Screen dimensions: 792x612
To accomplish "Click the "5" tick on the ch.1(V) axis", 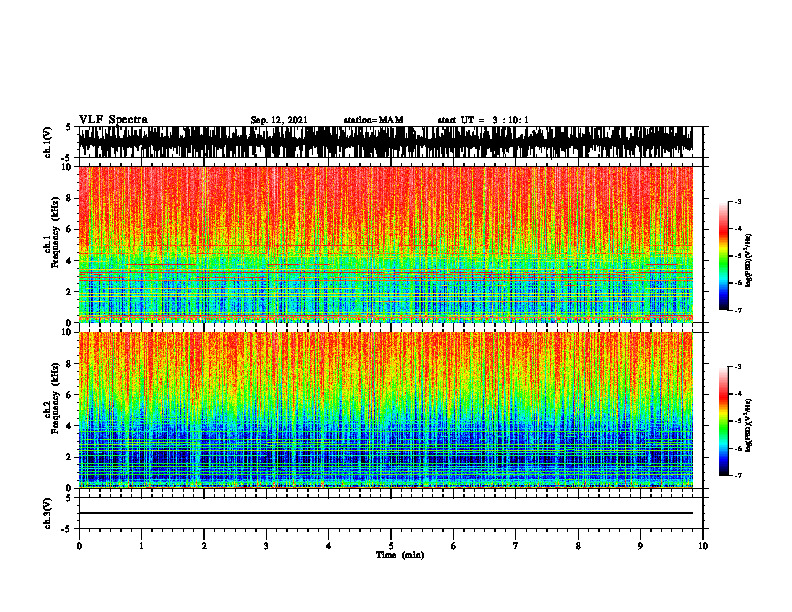I will 68,127.
